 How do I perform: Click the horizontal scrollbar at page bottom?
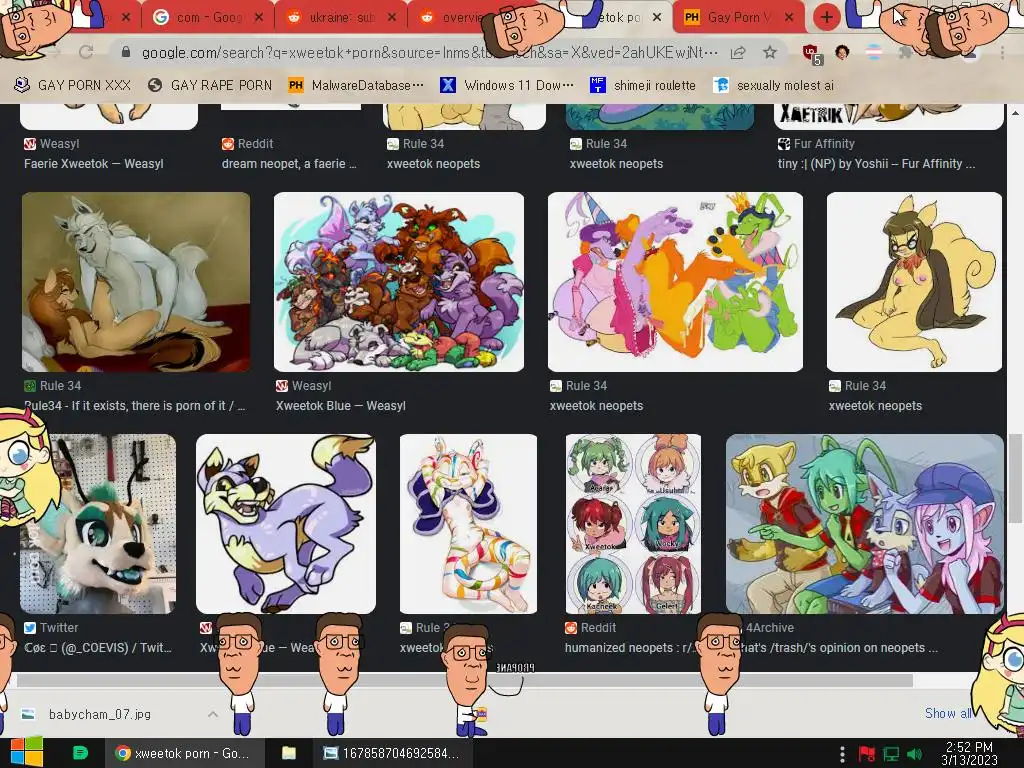464,680
